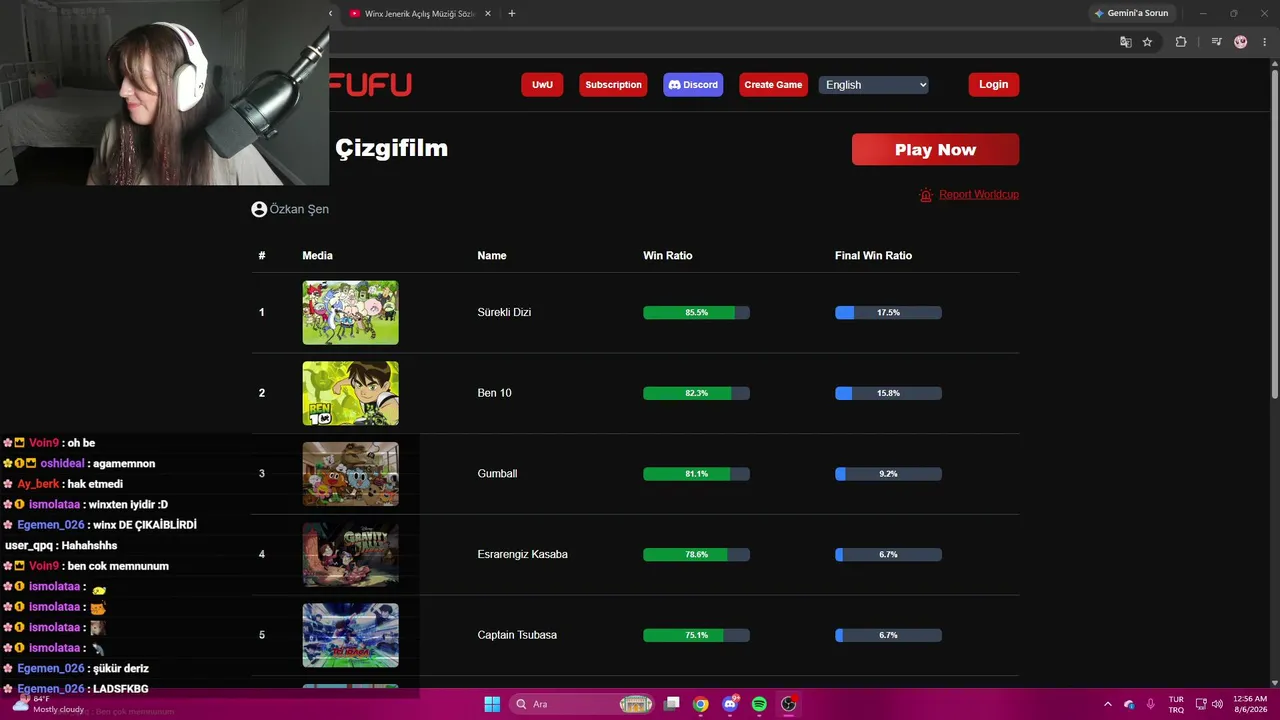The width and height of the screenshot is (1280, 720).
Task: Click the 81.1% win ratio bar
Action: click(x=696, y=474)
